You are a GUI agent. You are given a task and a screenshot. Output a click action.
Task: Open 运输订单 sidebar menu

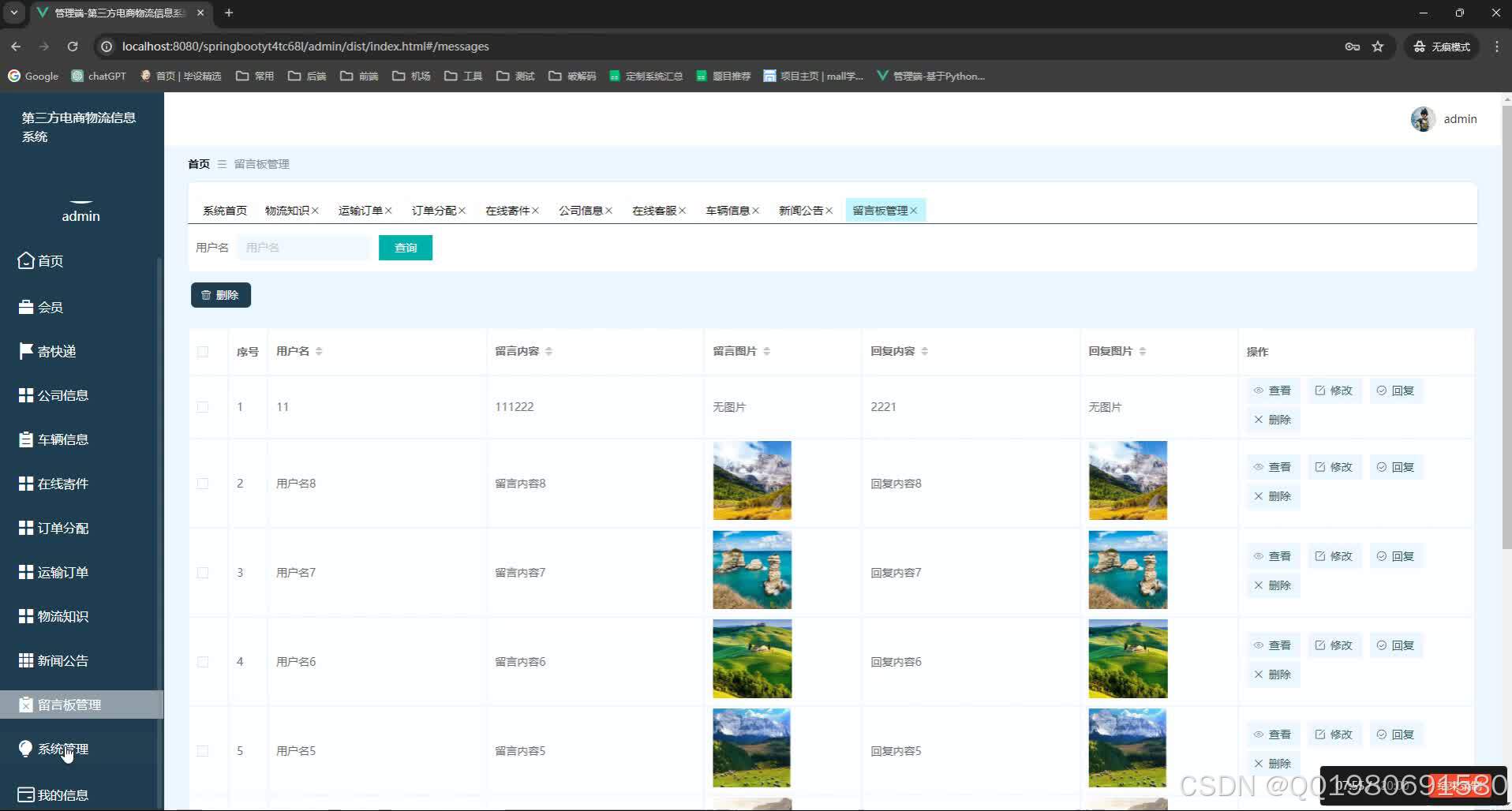(54, 572)
